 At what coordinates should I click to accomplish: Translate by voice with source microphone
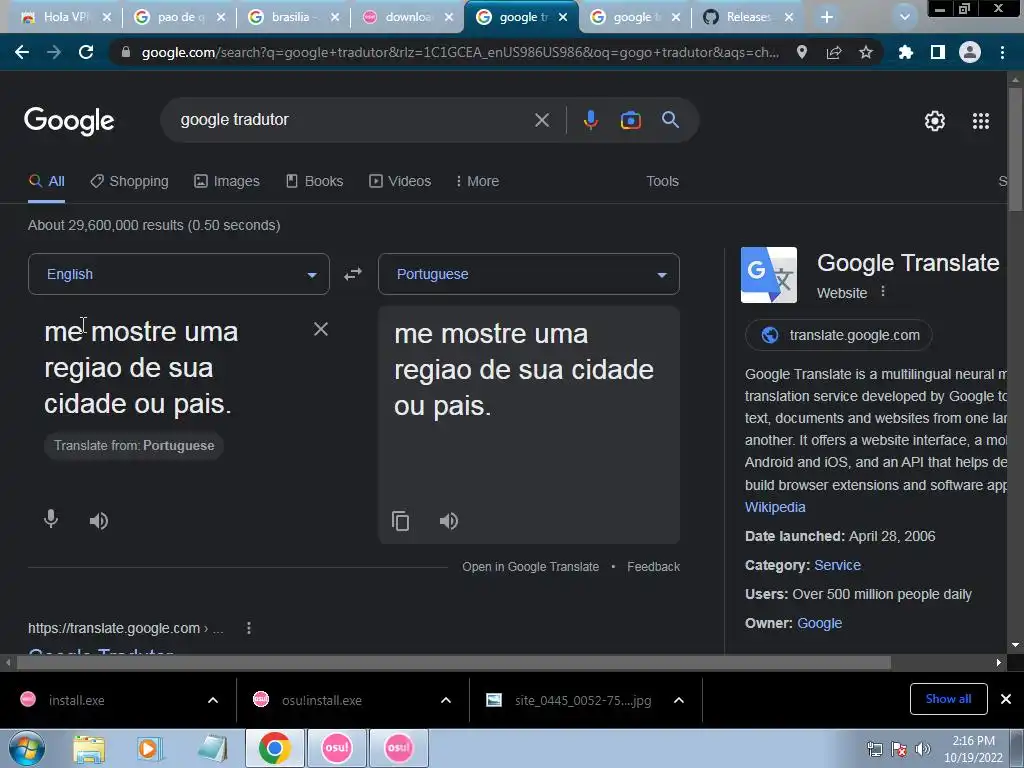coord(51,519)
